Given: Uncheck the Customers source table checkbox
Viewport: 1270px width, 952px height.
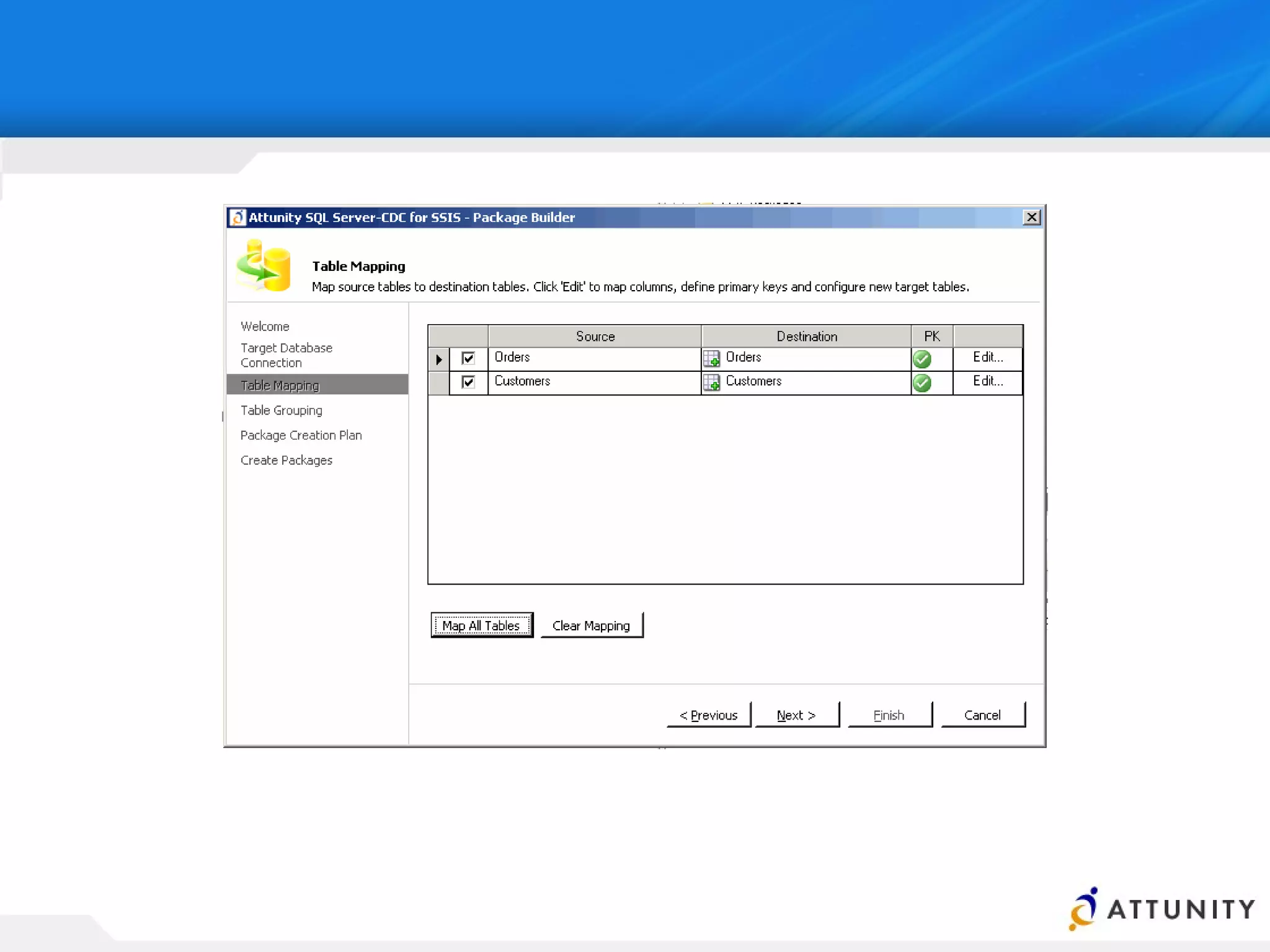Looking at the screenshot, I should click(468, 382).
